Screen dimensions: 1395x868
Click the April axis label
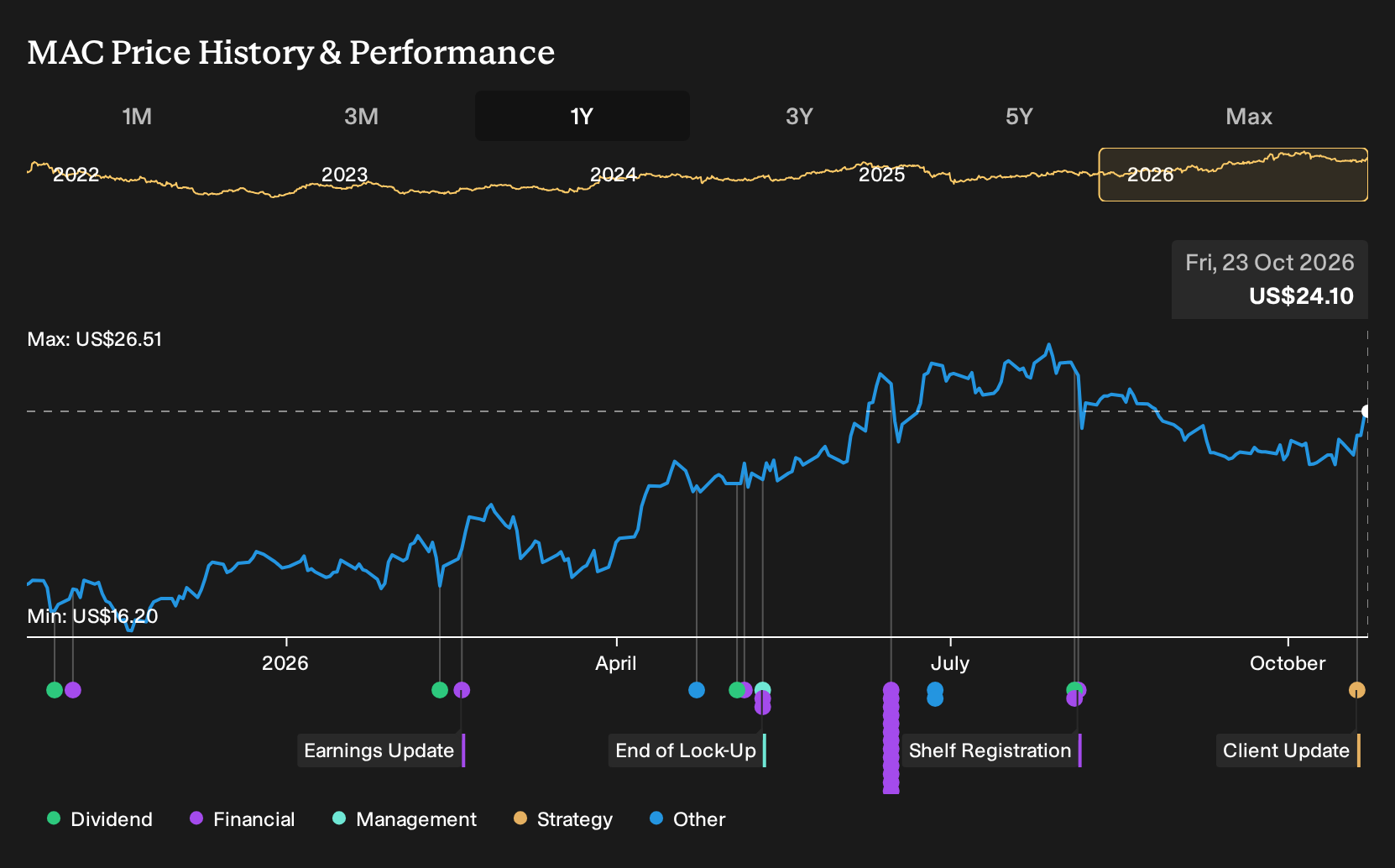[x=616, y=663]
